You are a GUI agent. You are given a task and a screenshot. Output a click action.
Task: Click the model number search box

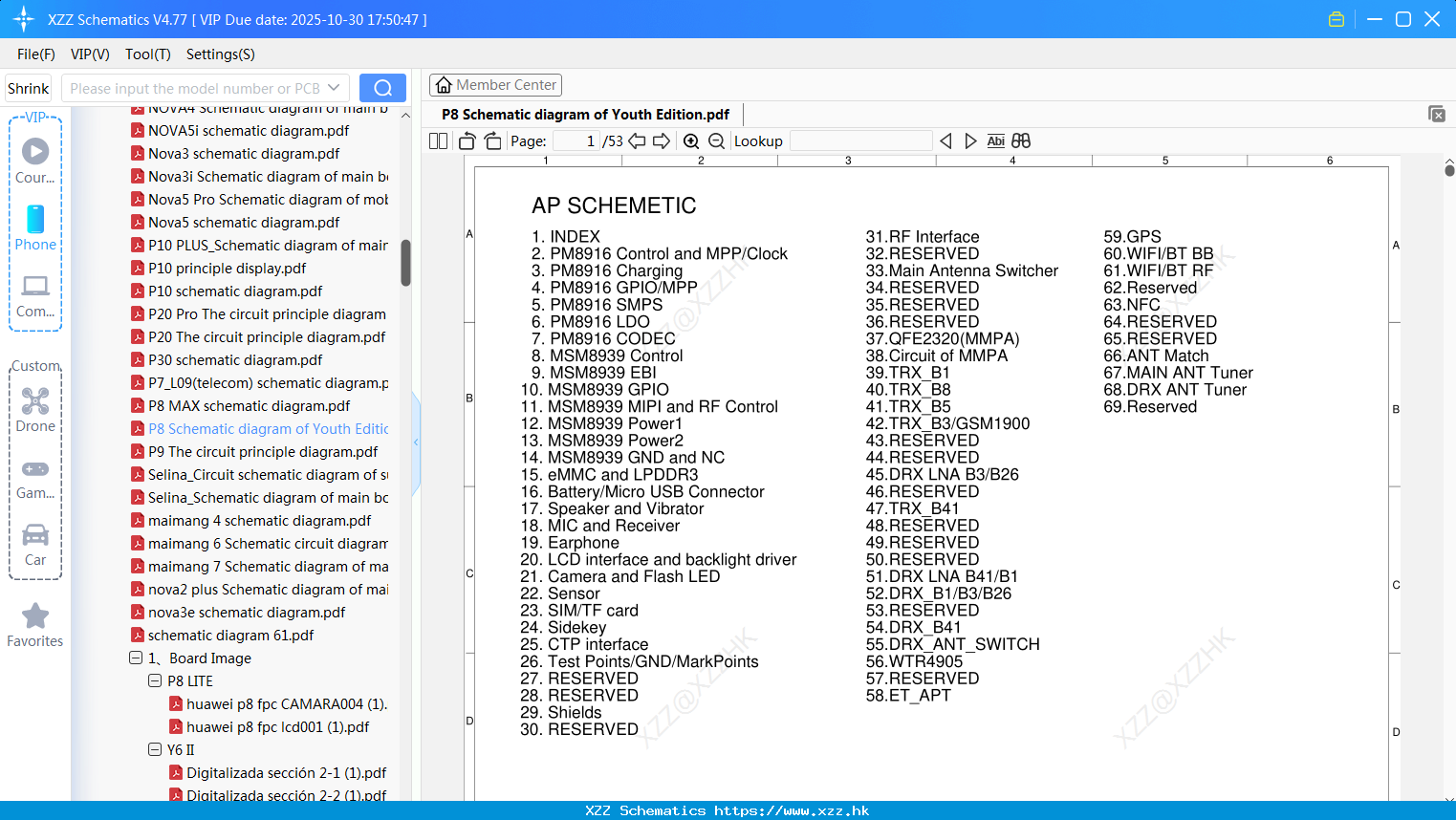coord(206,88)
